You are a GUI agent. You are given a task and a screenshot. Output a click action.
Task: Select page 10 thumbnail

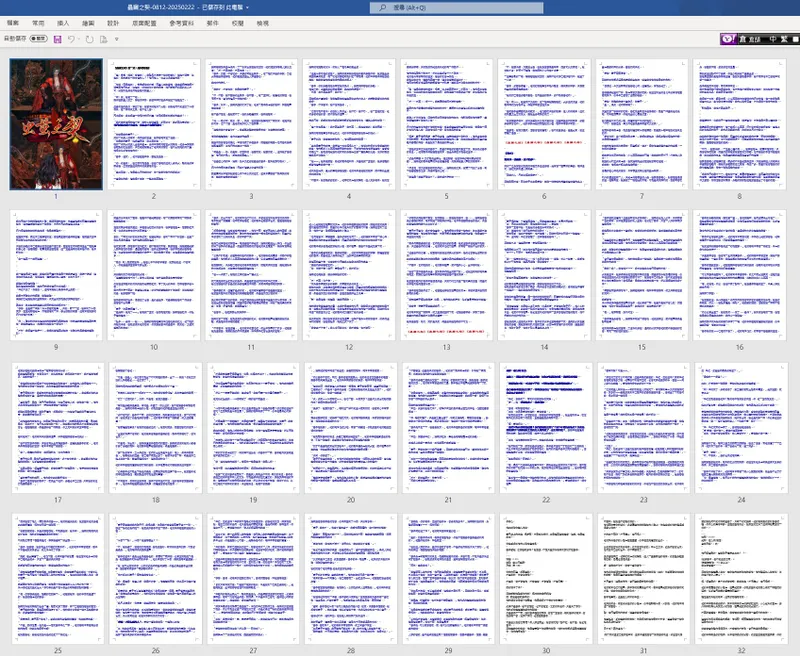tap(154, 275)
